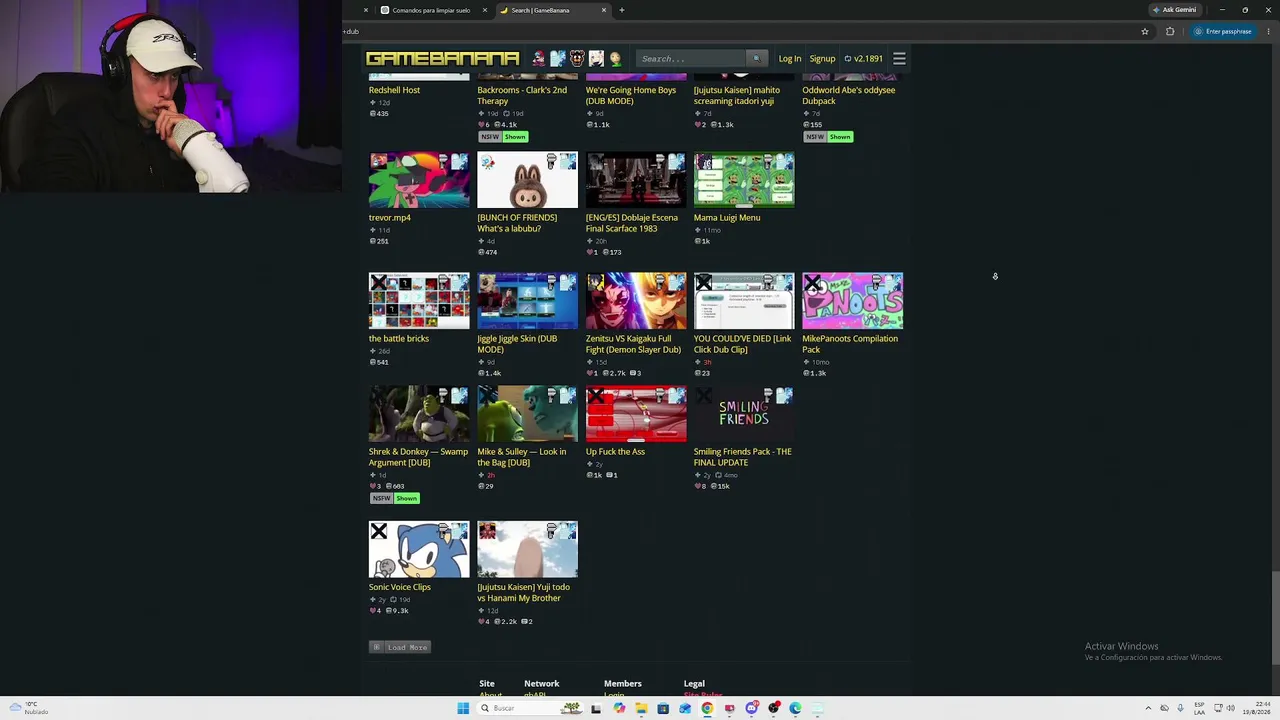Viewport: 1280px width, 720px height.
Task: Open the weather widget on the taskbar
Action: click(28, 708)
